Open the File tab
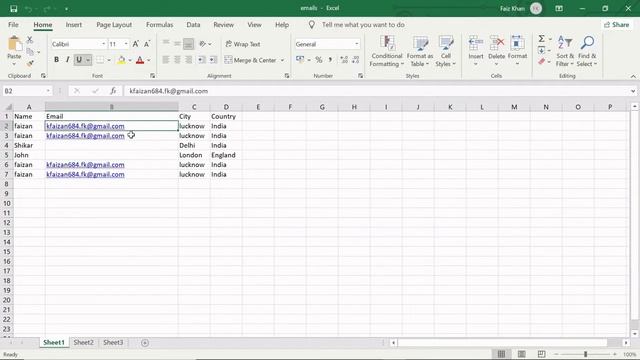Viewport: 640px width, 360px height. tap(13, 24)
